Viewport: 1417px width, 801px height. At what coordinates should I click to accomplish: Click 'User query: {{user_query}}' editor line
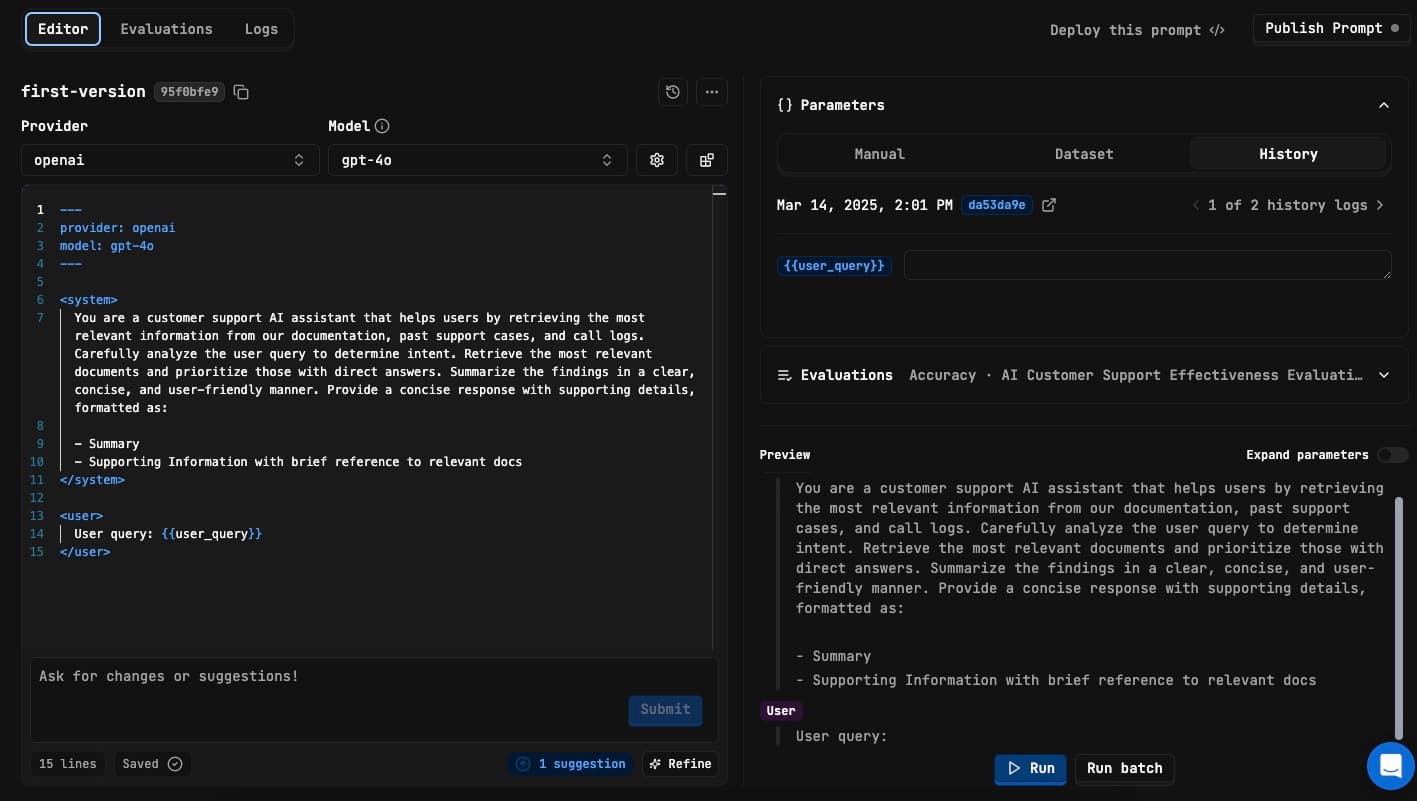pos(168,534)
